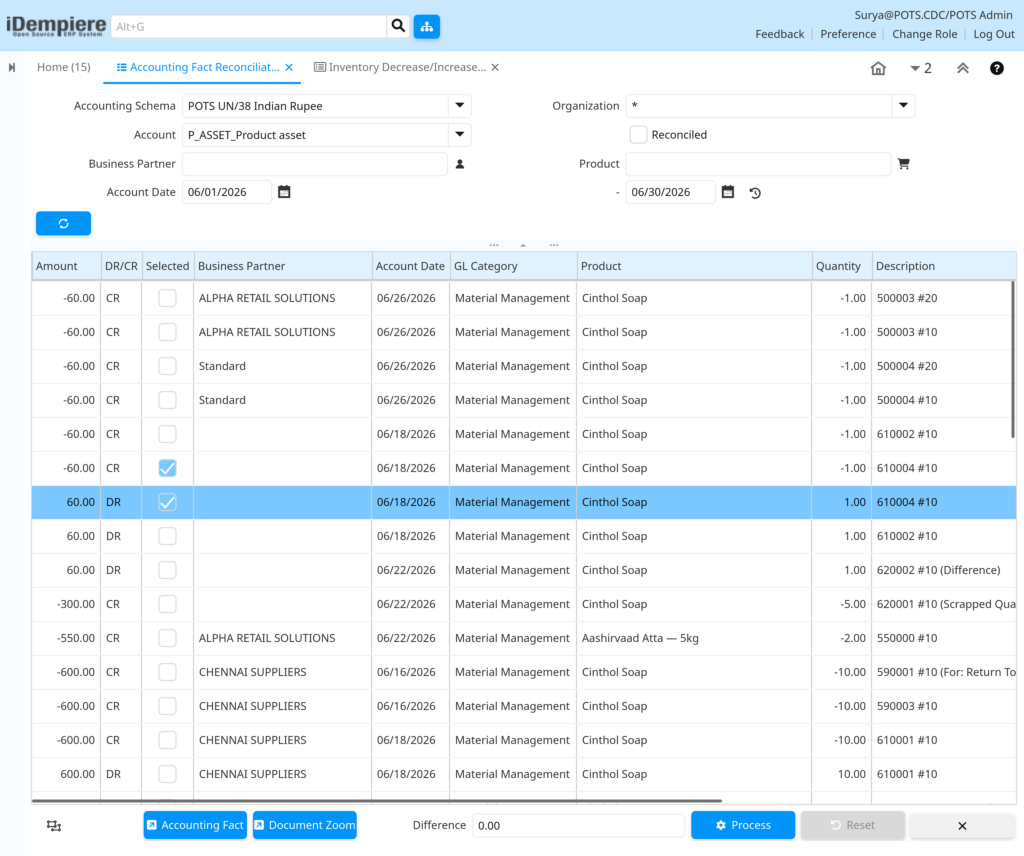Click the Process button
This screenshot has width=1024, height=856.
point(743,825)
